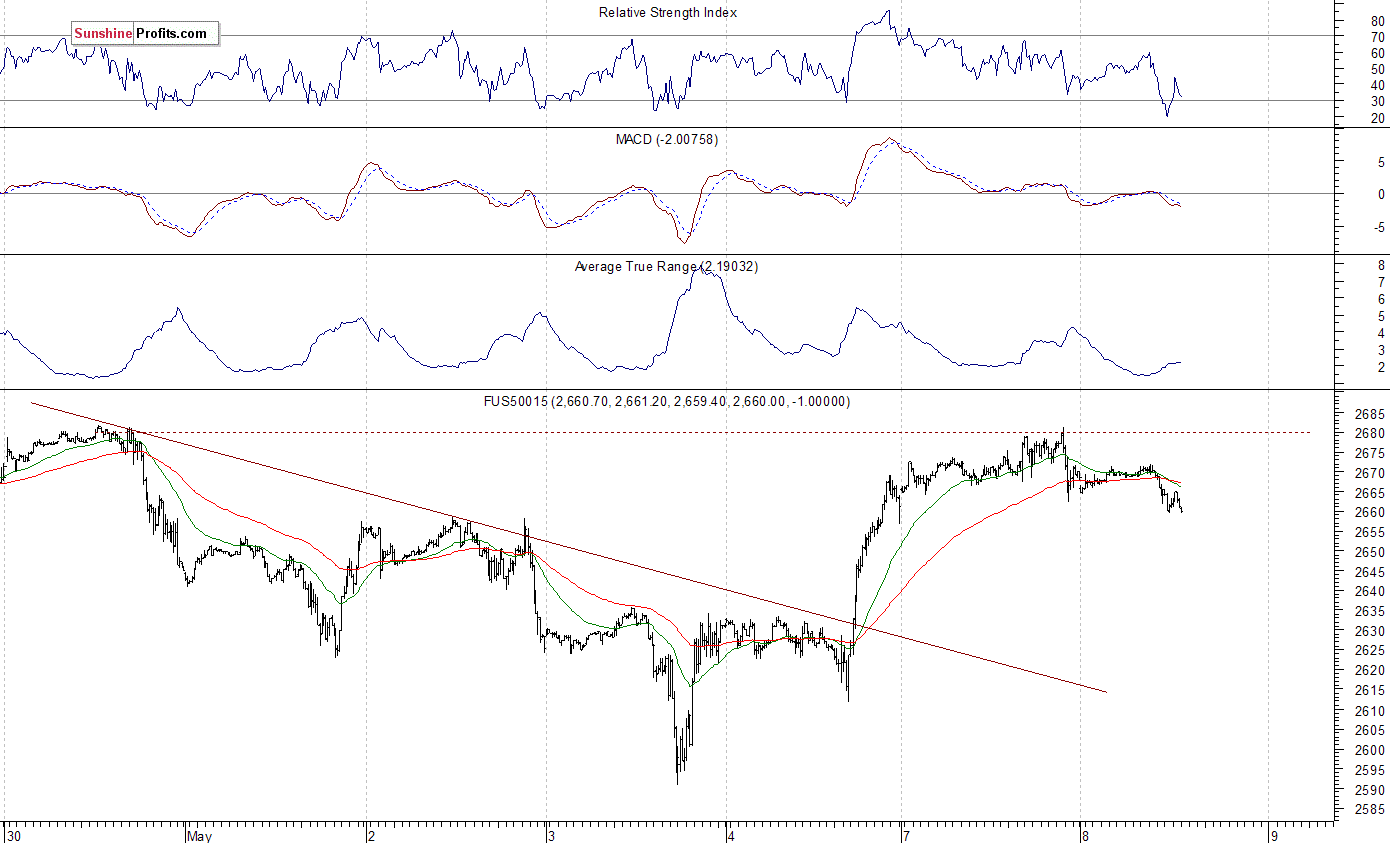Click the '7' date label on x-axis
Viewport: 1390px width, 843px height.
pyautogui.click(x=907, y=834)
